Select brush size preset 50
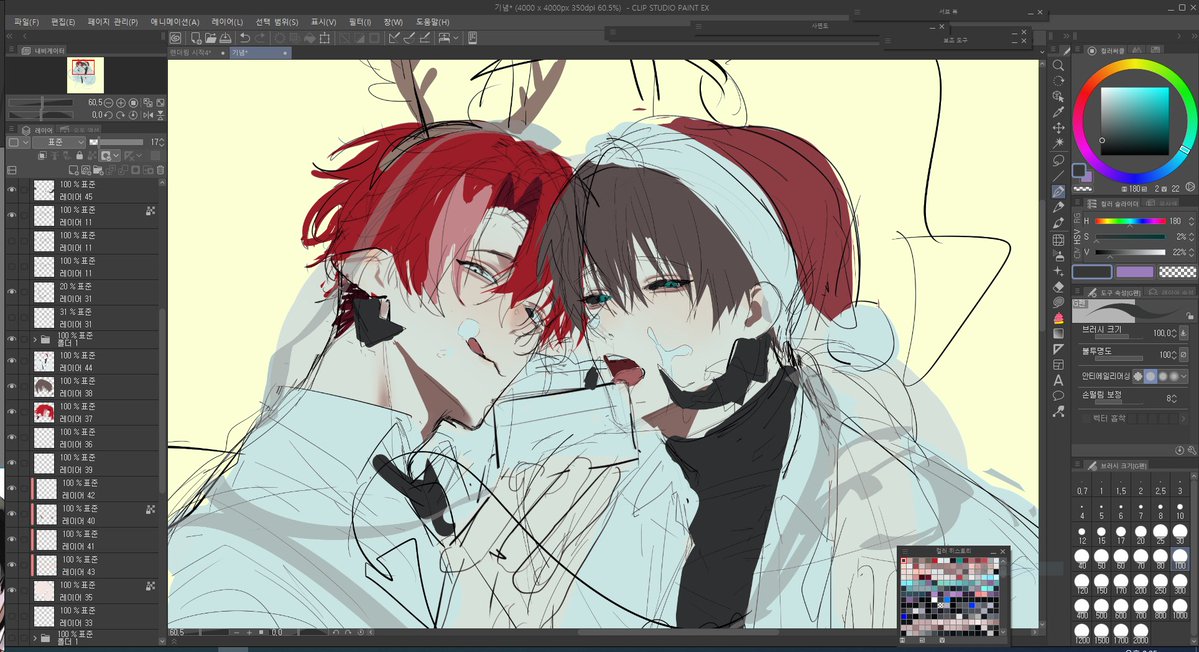 point(1101,560)
